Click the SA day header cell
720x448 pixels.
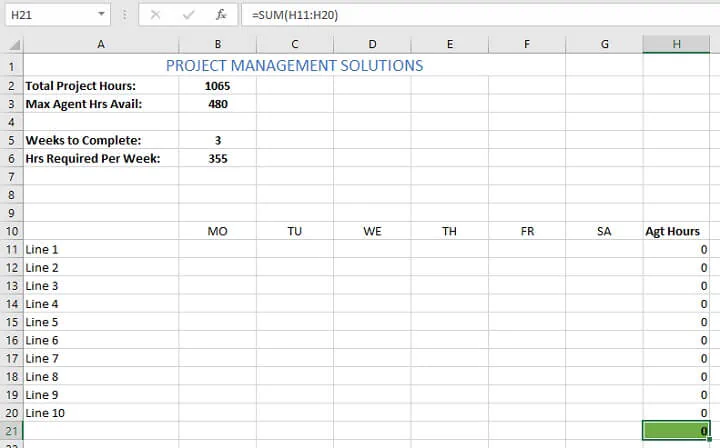tap(604, 231)
